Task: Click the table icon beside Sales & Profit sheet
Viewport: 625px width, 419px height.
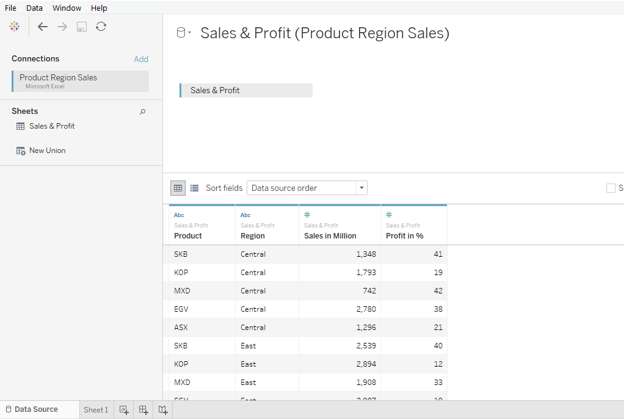Action: (20, 126)
